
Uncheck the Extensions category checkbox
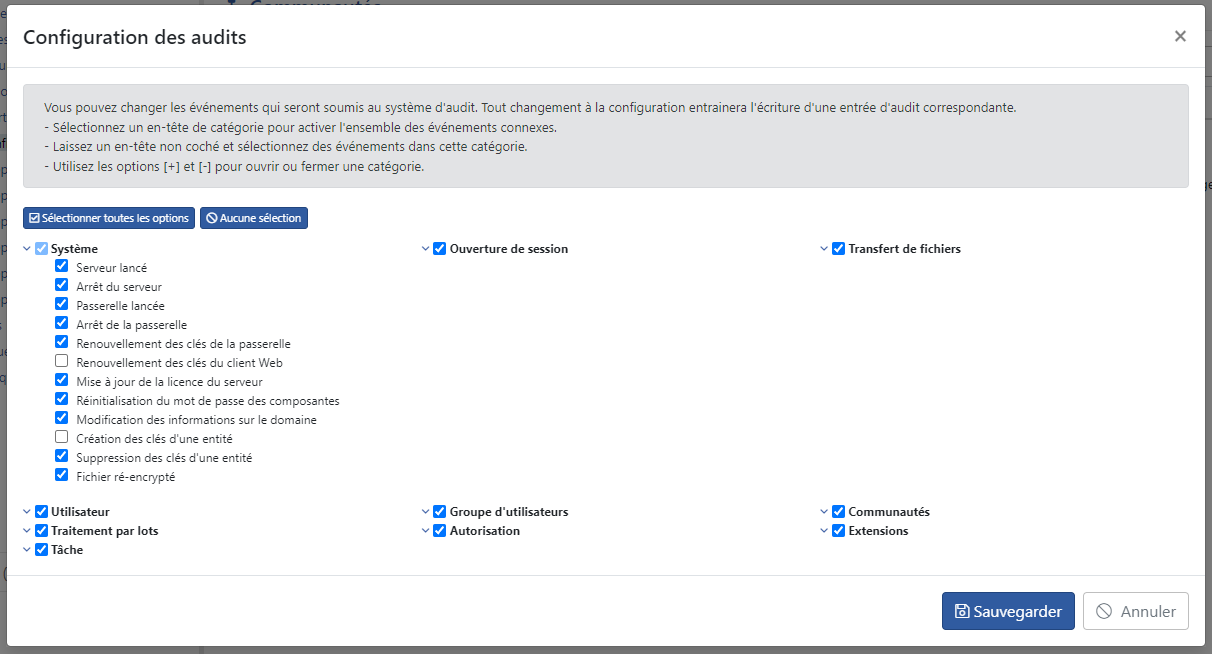click(x=839, y=530)
